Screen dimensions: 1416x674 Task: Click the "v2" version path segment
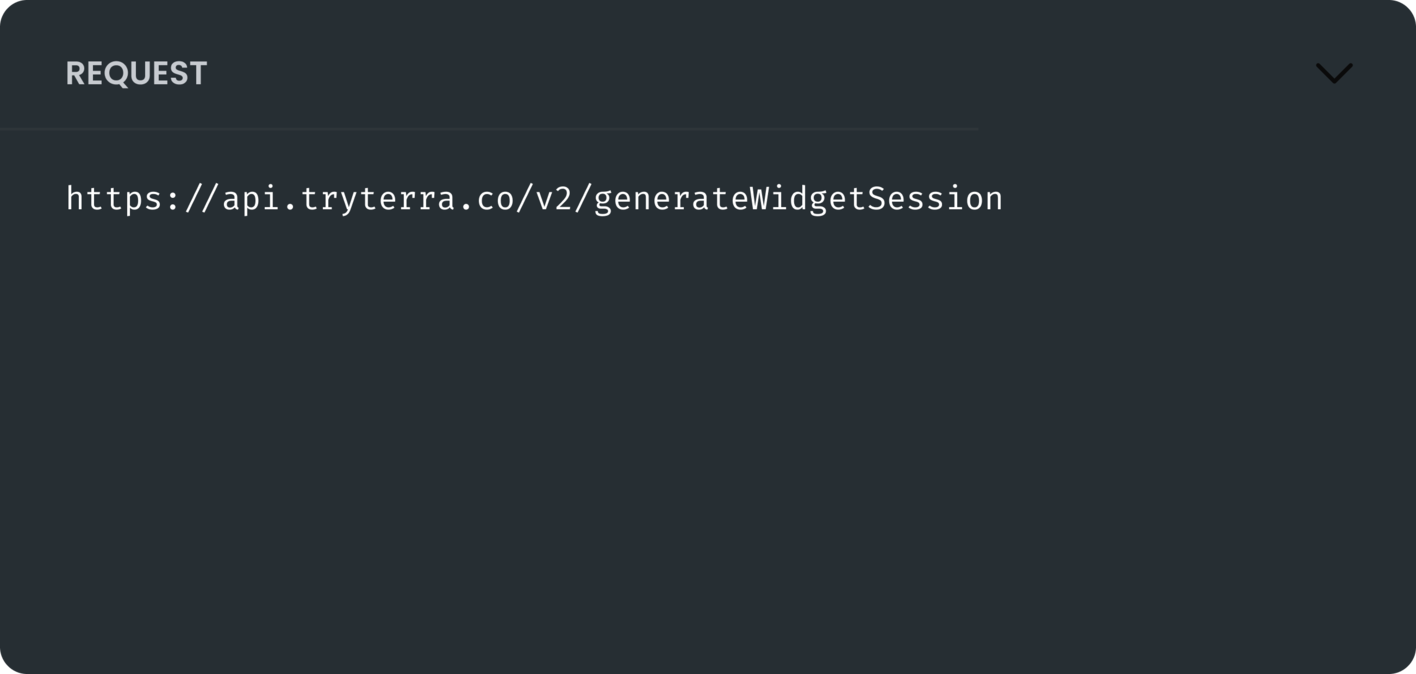[555, 198]
